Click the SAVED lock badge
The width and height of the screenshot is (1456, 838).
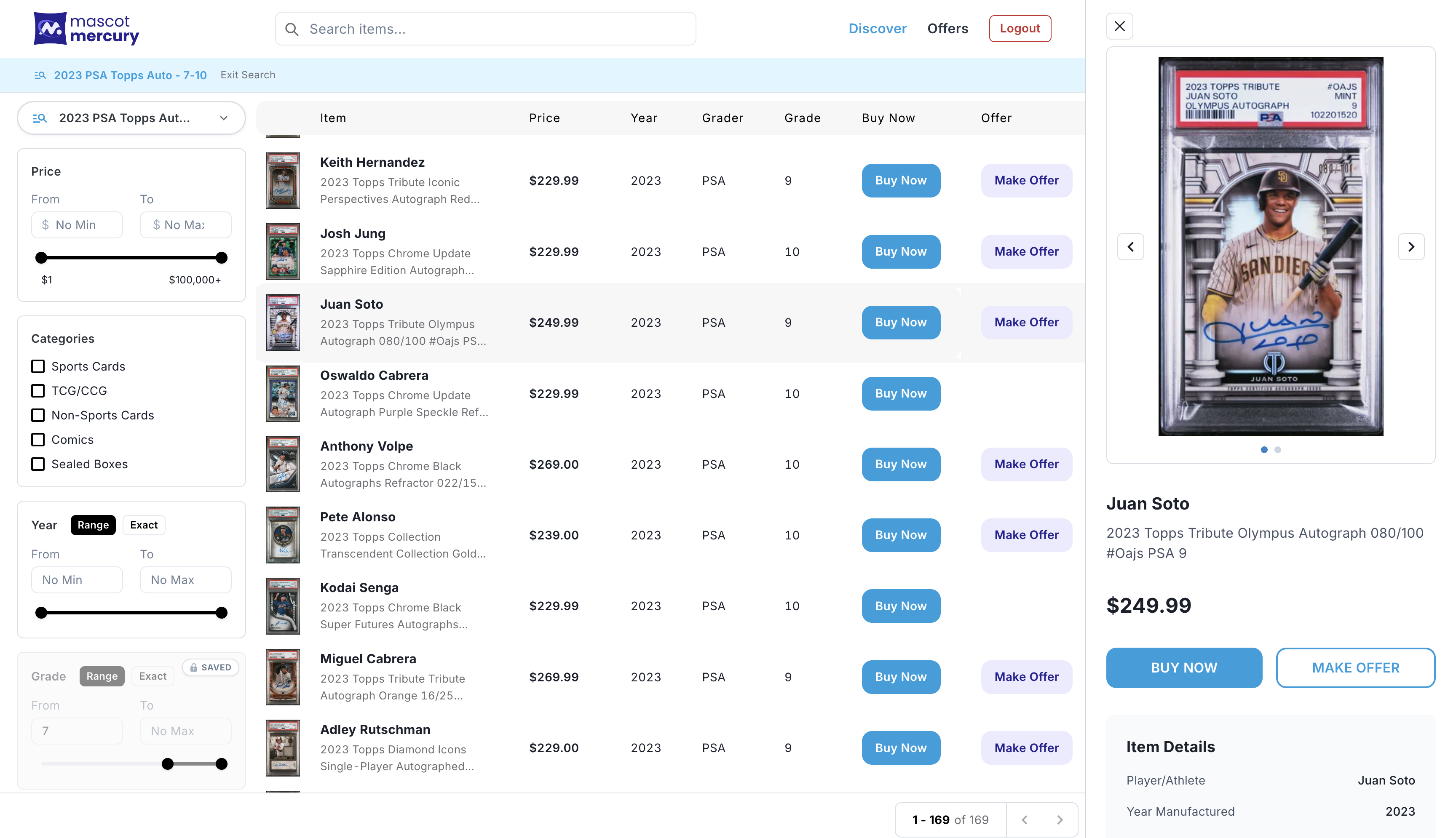(x=211, y=667)
